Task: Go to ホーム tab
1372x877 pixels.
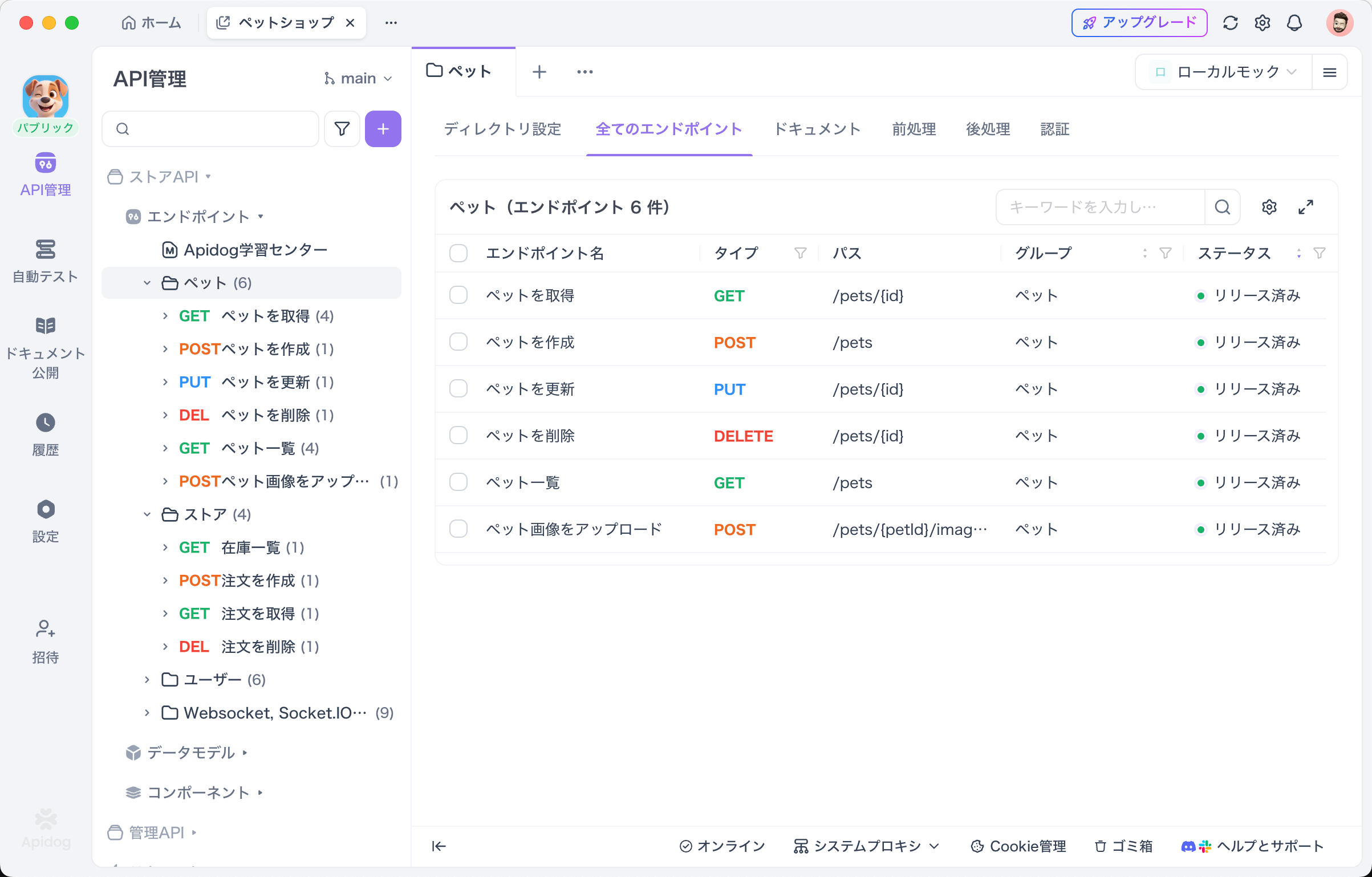Action: point(151,23)
